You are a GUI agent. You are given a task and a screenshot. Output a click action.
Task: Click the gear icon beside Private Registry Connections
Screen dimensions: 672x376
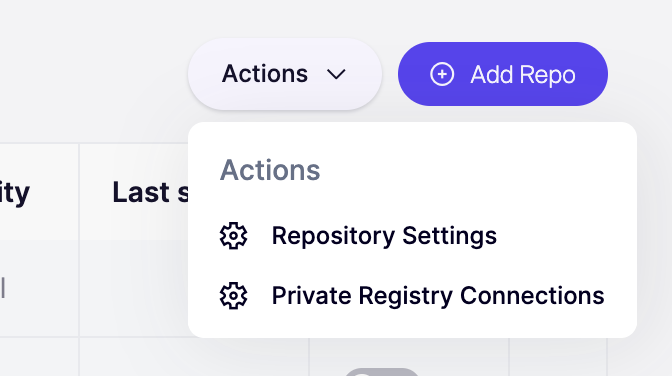click(x=234, y=295)
